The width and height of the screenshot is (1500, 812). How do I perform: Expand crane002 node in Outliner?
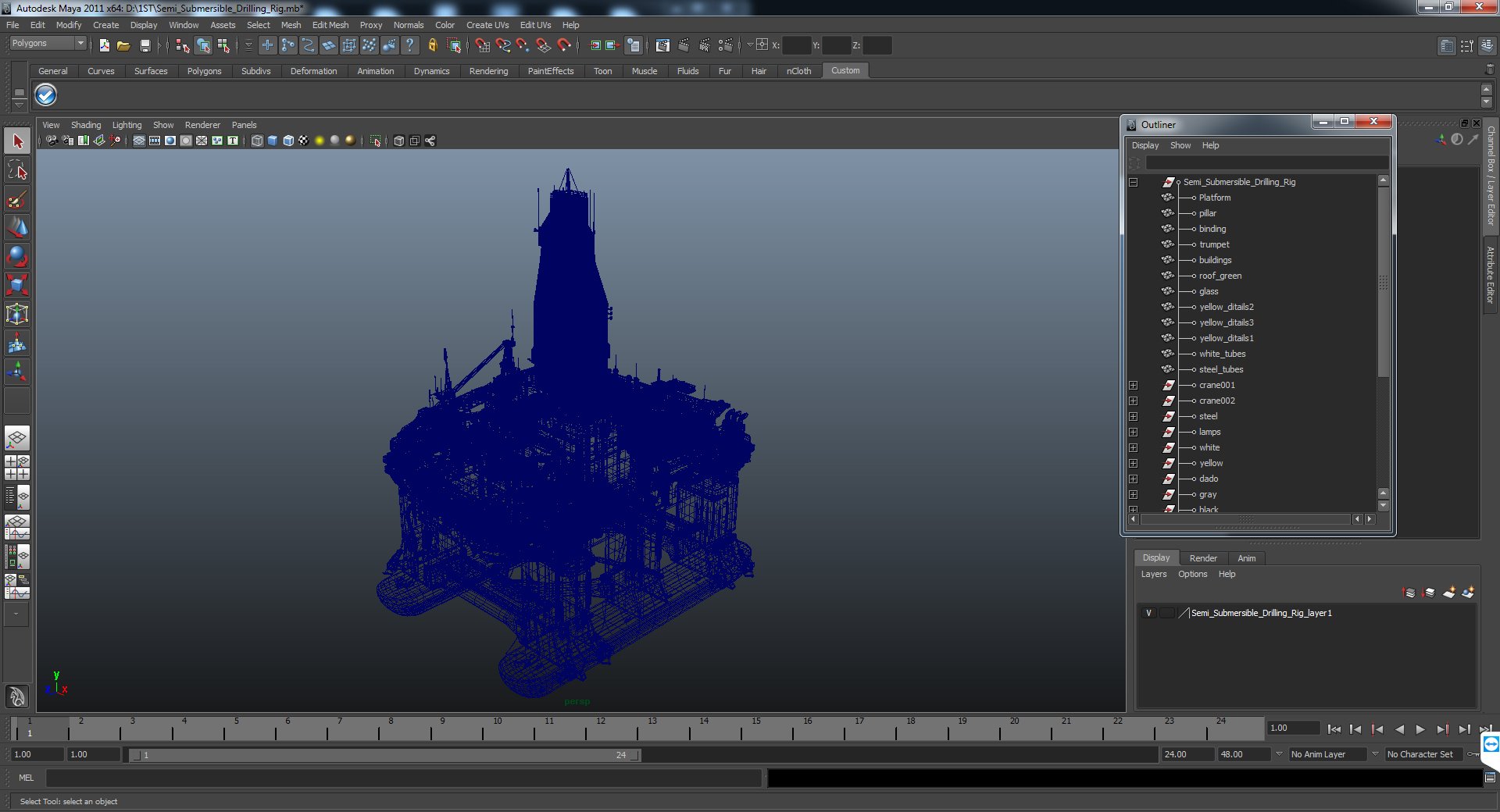[x=1133, y=401]
